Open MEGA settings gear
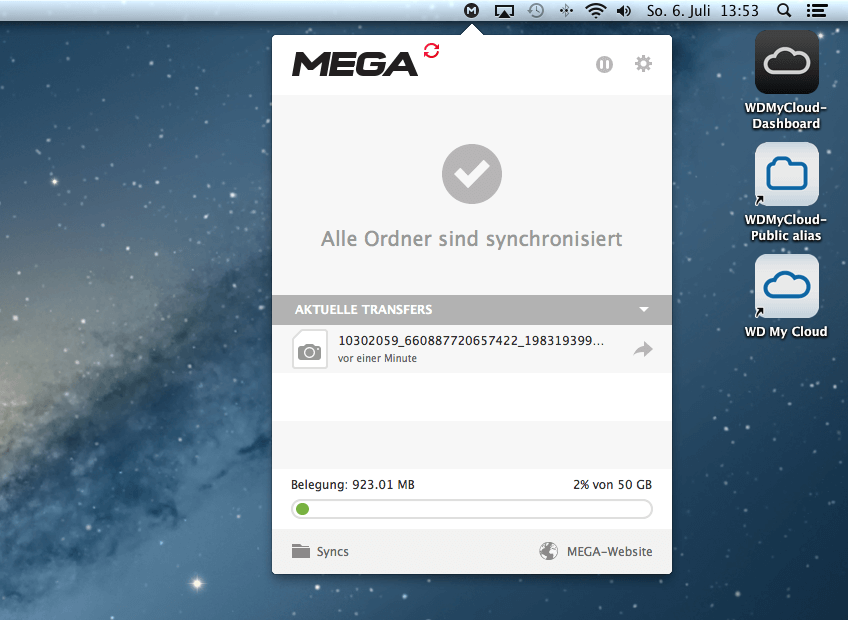848x620 pixels. (643, 64)
